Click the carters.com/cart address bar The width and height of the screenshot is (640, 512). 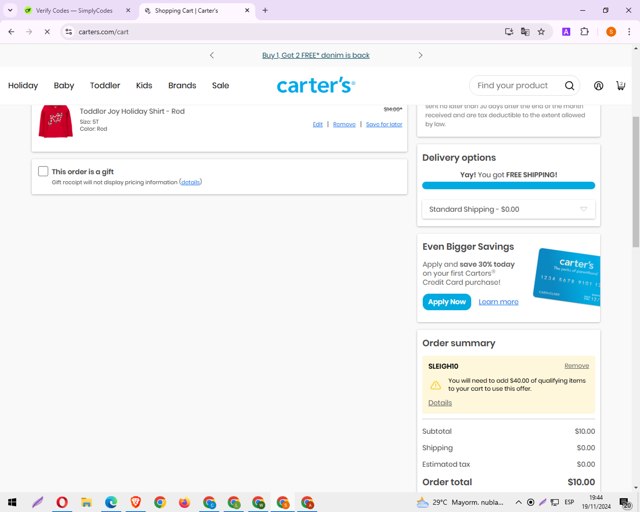coord(286,32)
